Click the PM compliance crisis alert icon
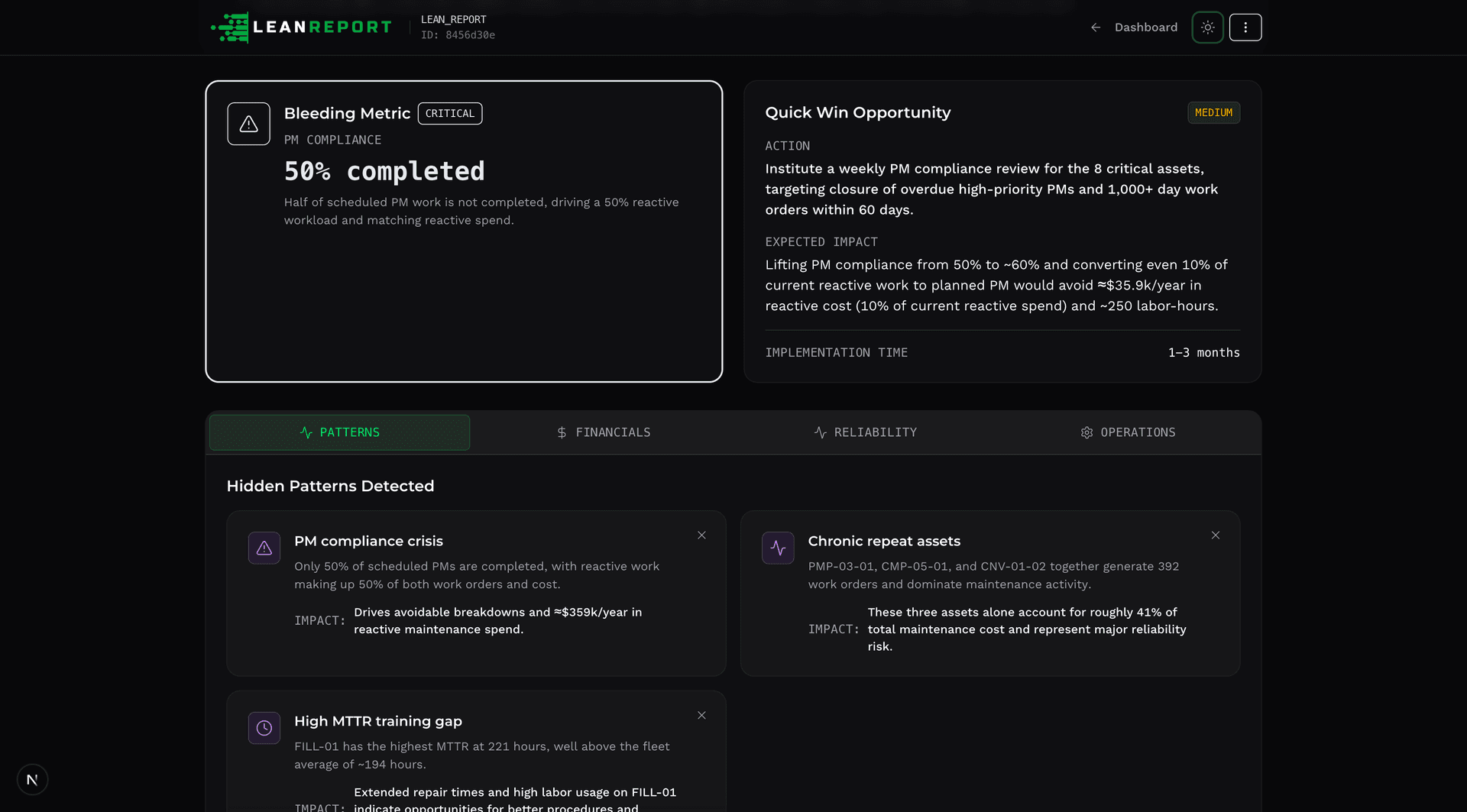Viewport: 1467px width, 812px height. tap(264, 548)
